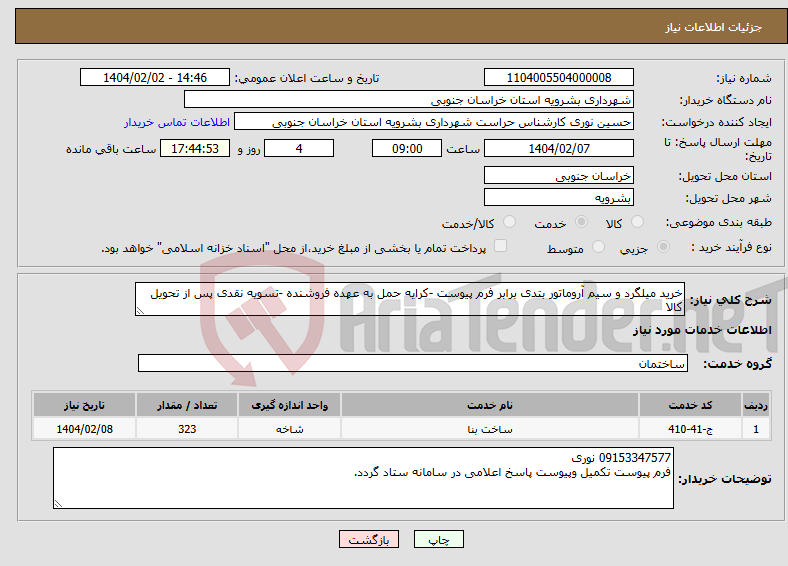788x566 pixels.
Task: Click the response deadline date 1404/02/07
Action: pos(559,148)
